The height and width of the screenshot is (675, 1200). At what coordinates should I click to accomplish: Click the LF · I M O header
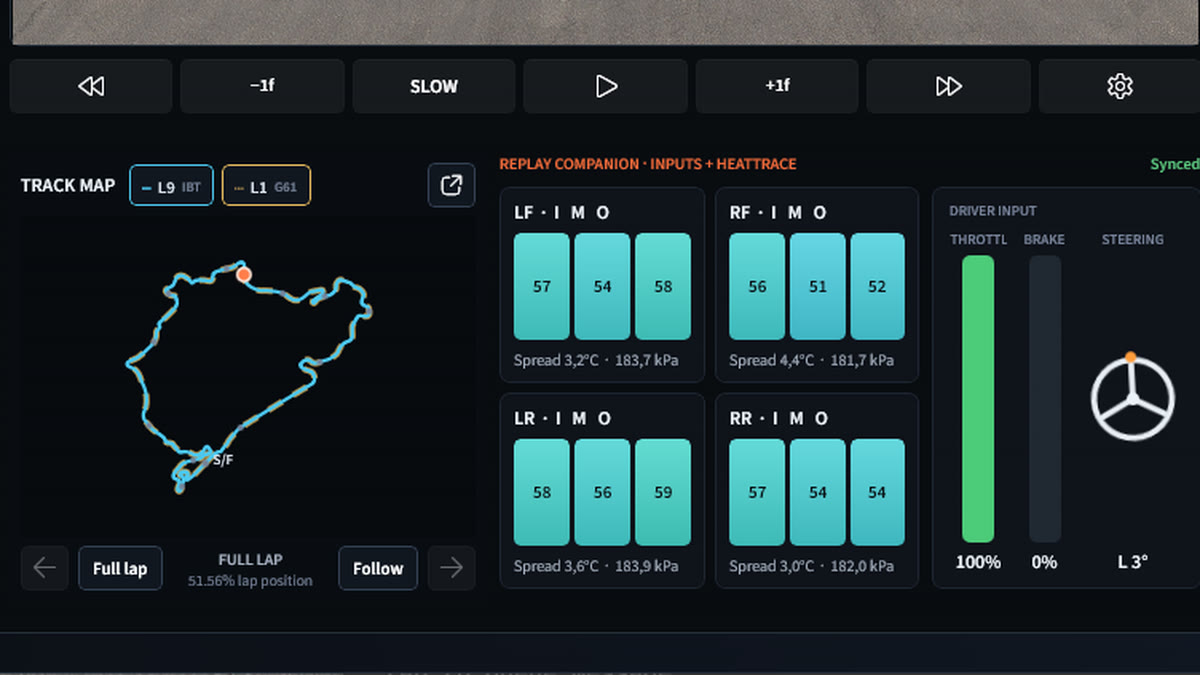tap(562, 213)
